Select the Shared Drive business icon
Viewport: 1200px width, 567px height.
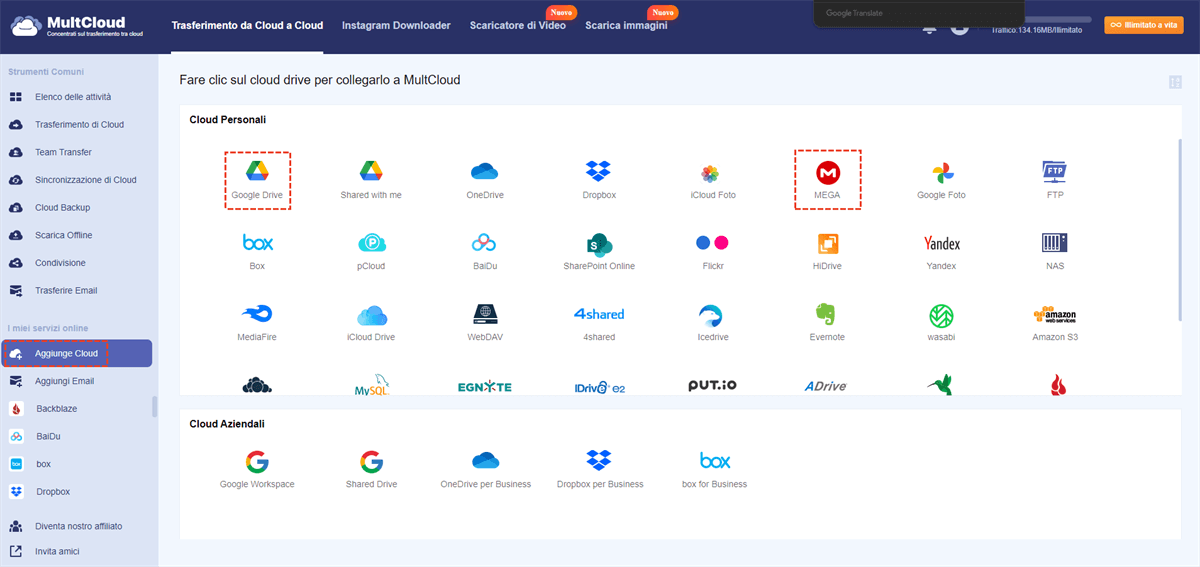pos(371,461)
